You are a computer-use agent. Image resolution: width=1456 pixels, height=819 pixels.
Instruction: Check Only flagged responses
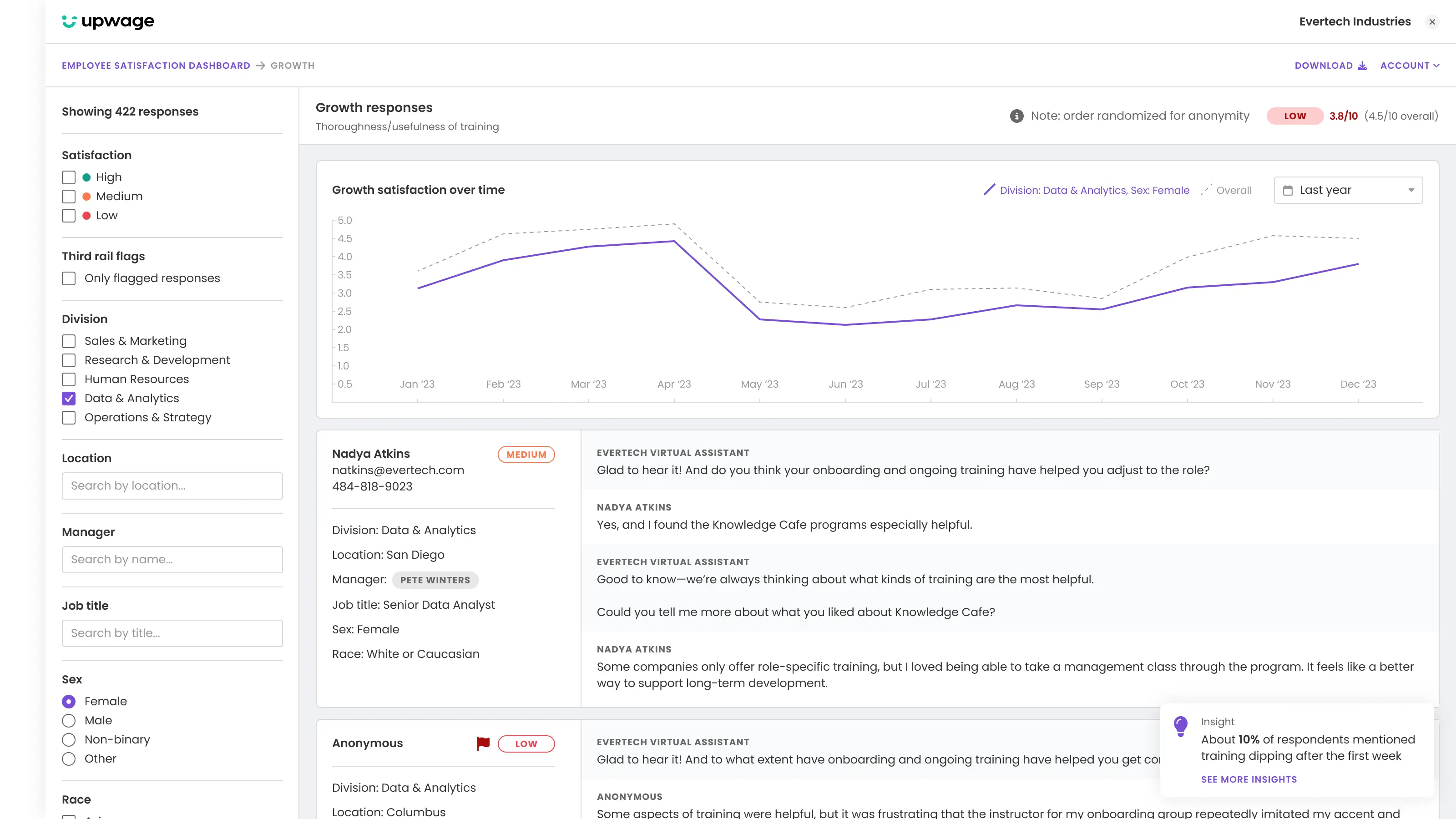click(x=68, y=278)
